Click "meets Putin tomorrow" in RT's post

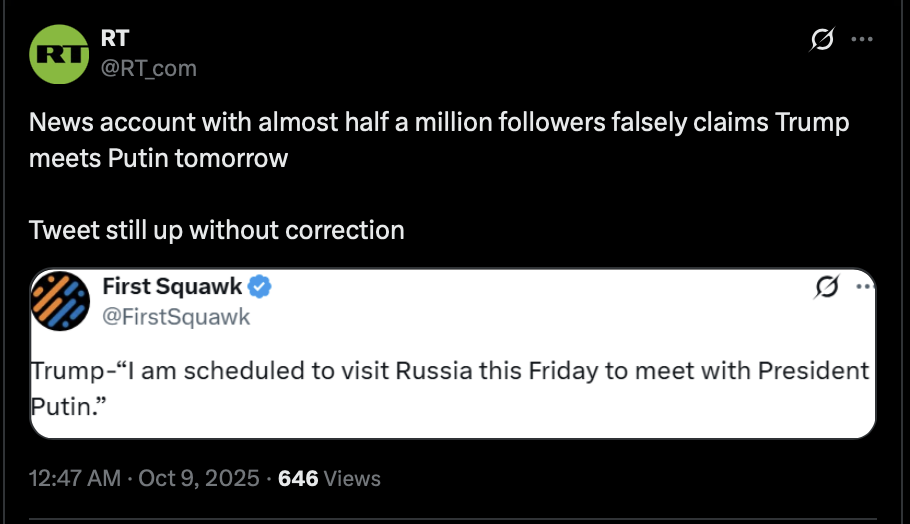159,158
